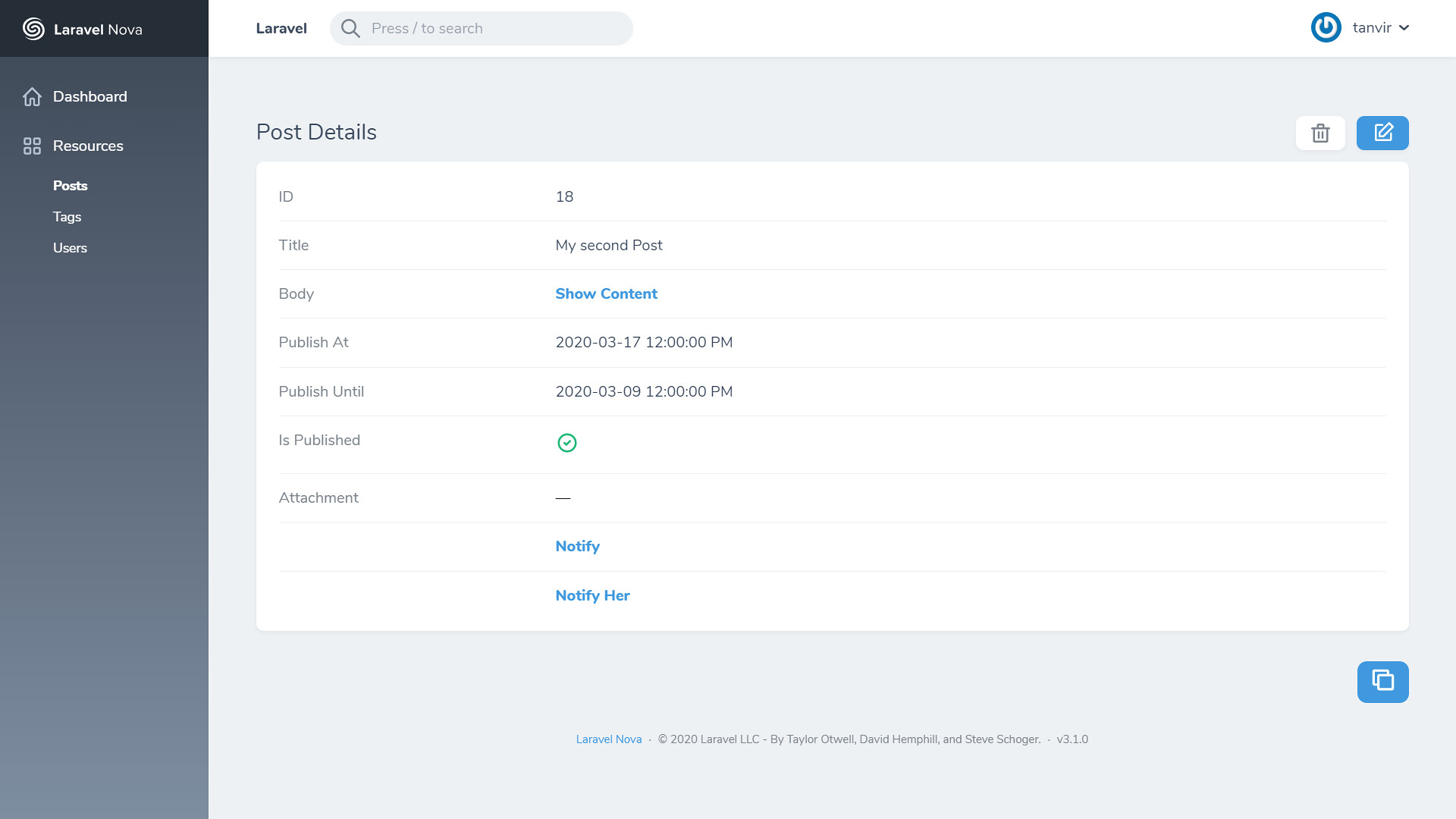
Task: Click the delete post icon
Action: point(1320,132)
